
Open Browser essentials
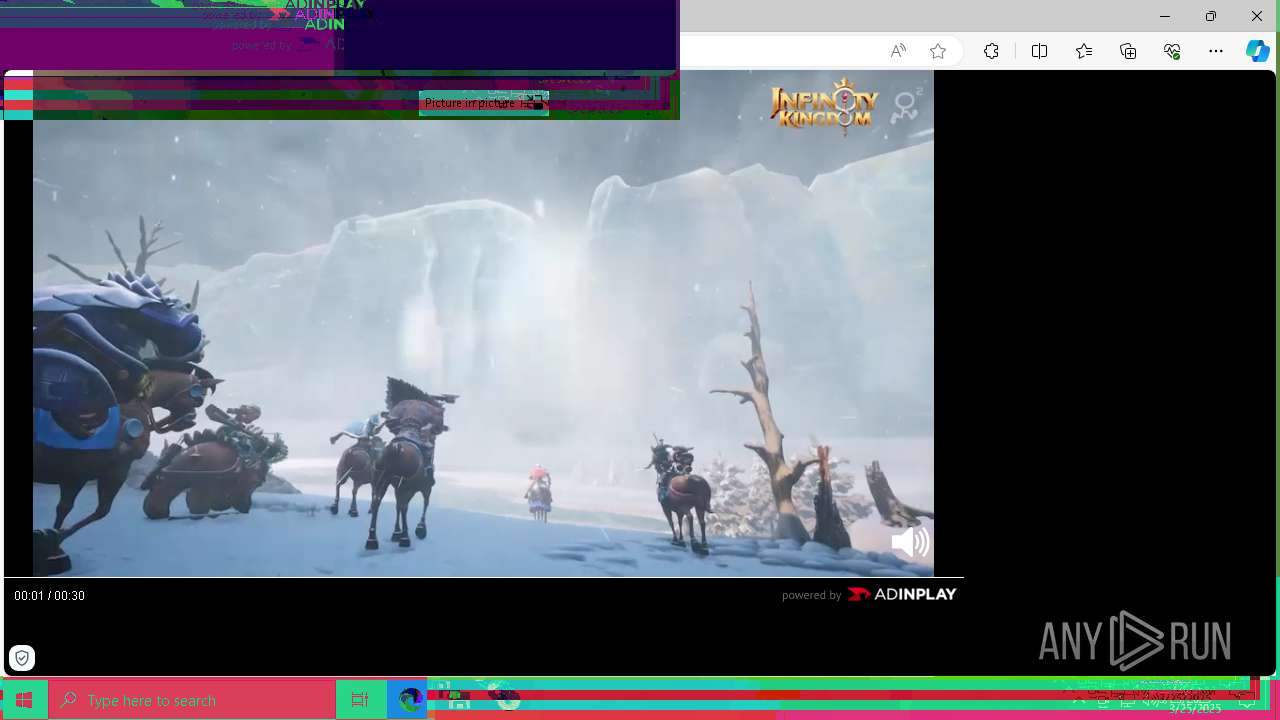click(x=1172, y=51)
